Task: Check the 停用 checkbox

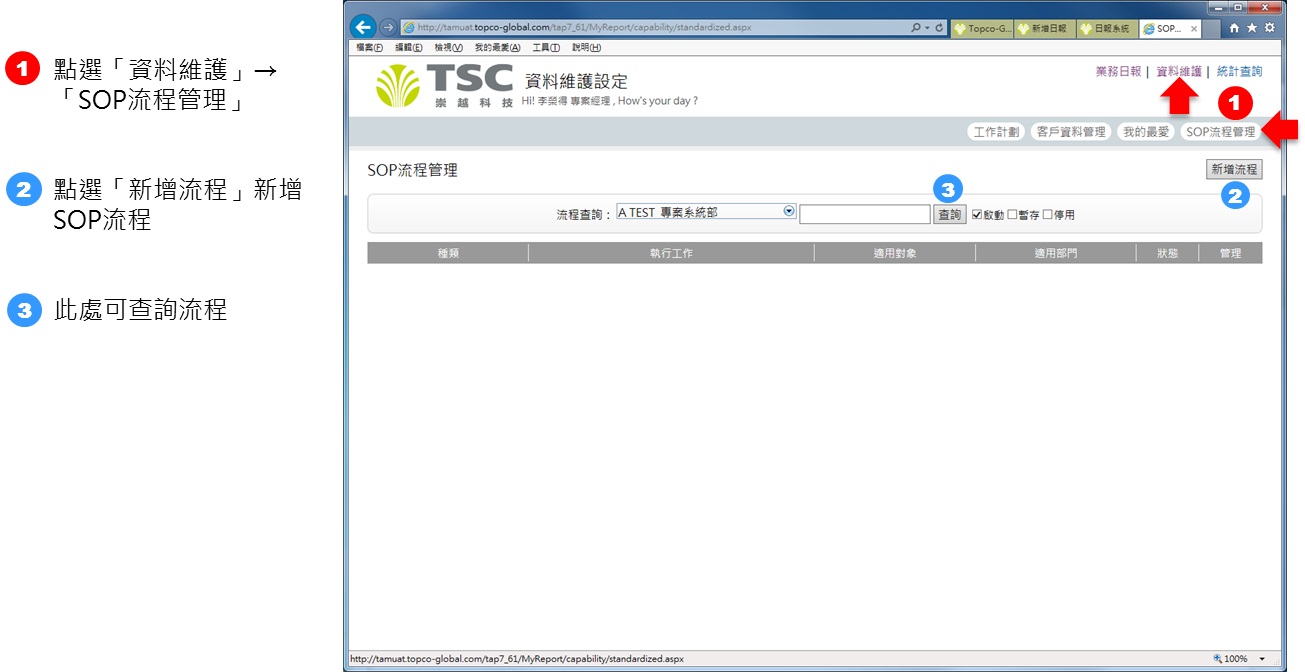Action: tap(1047, 215)
